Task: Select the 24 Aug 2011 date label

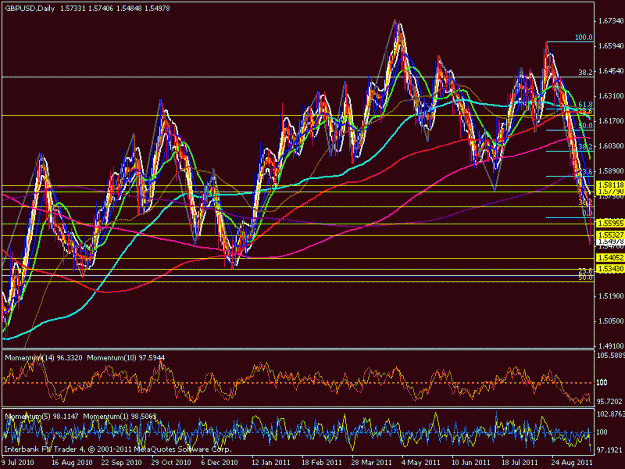Action: tap(571, 463)
